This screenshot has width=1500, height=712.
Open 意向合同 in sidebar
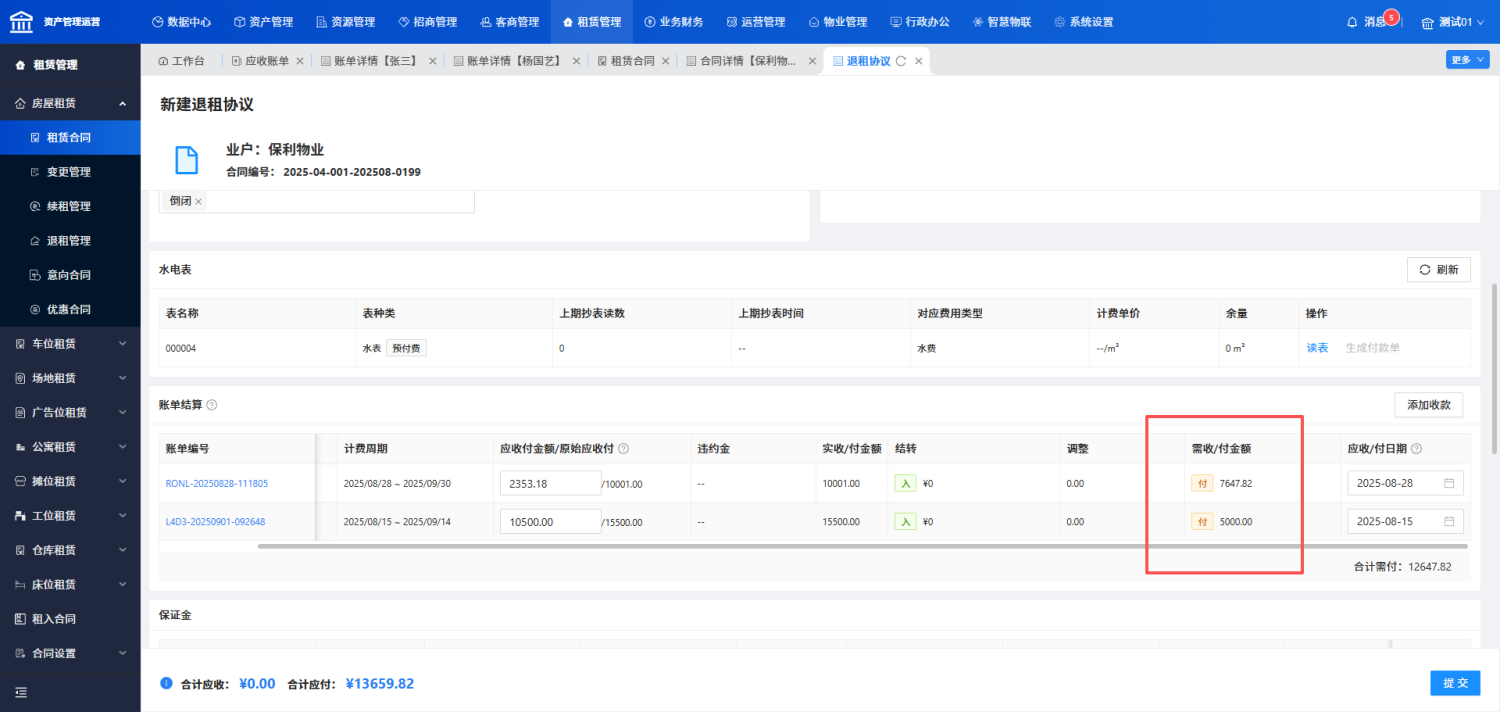70,275
